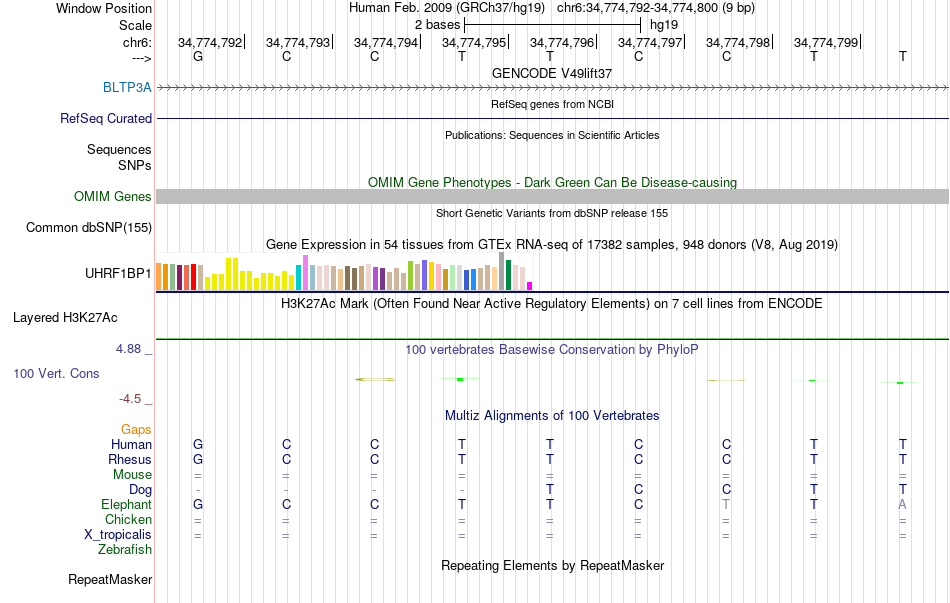
Task: Click the 2 bases scale bar
Action: (552, 25)
